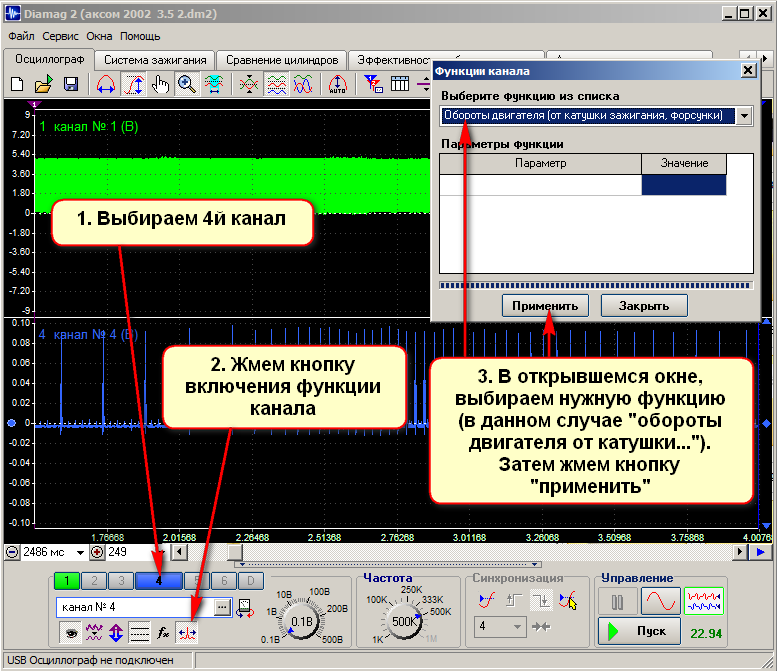Image resolution: width=777 pixels, height=671 pixels.
Task: Save oscillogram with floppy disk icon
Action: [x=71, y=84]
